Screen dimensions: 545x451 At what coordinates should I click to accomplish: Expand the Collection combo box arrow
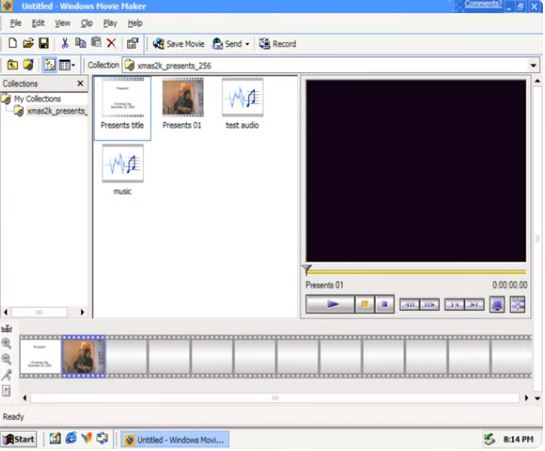point(533,65)
